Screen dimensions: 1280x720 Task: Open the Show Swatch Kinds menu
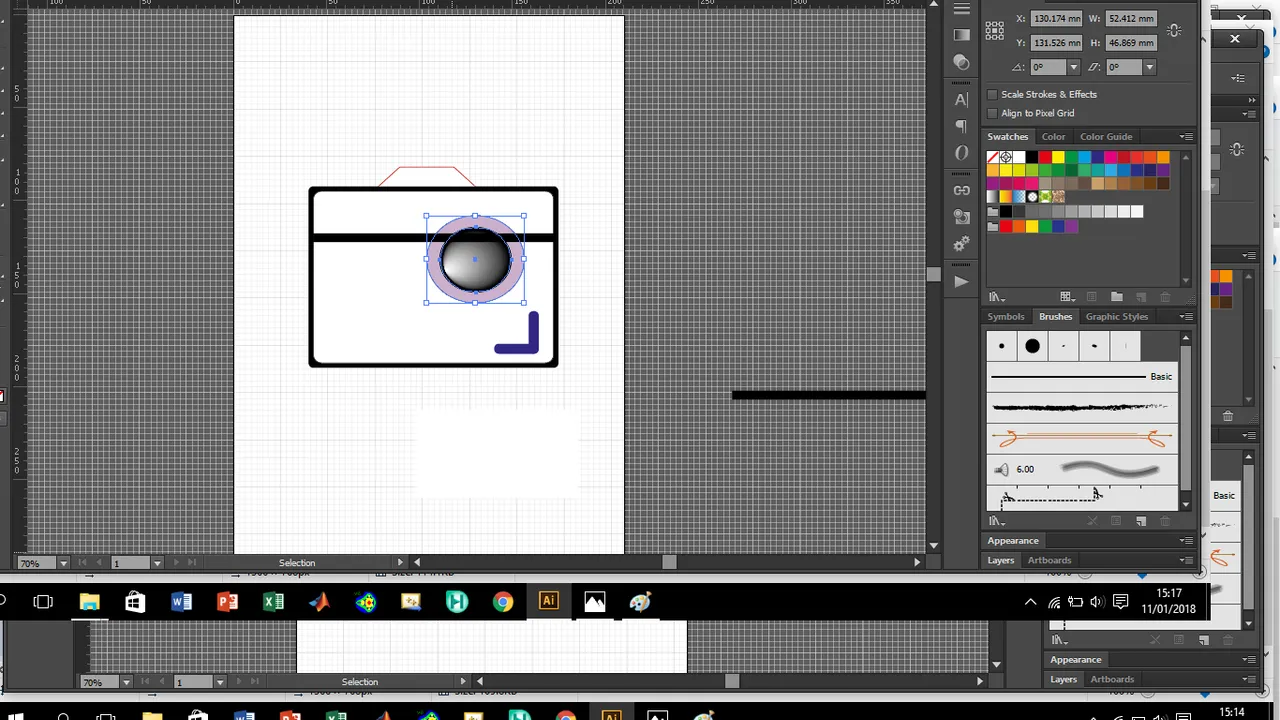[x=1067, y=297]
